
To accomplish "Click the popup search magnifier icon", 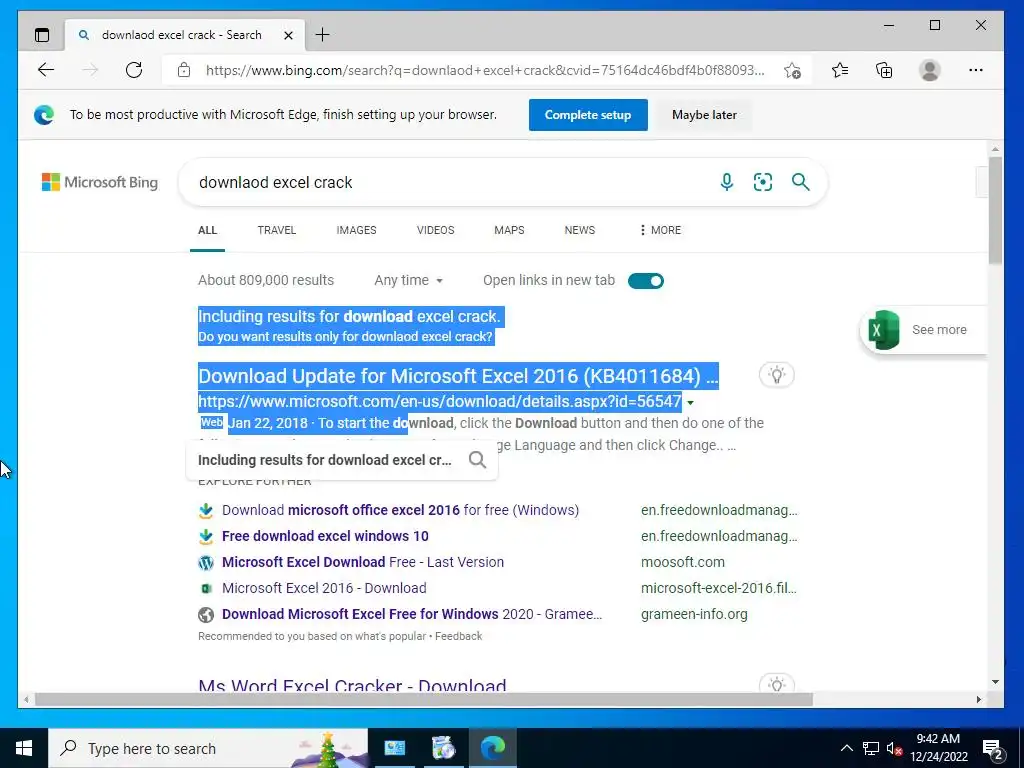I will (x=477, y=460).
